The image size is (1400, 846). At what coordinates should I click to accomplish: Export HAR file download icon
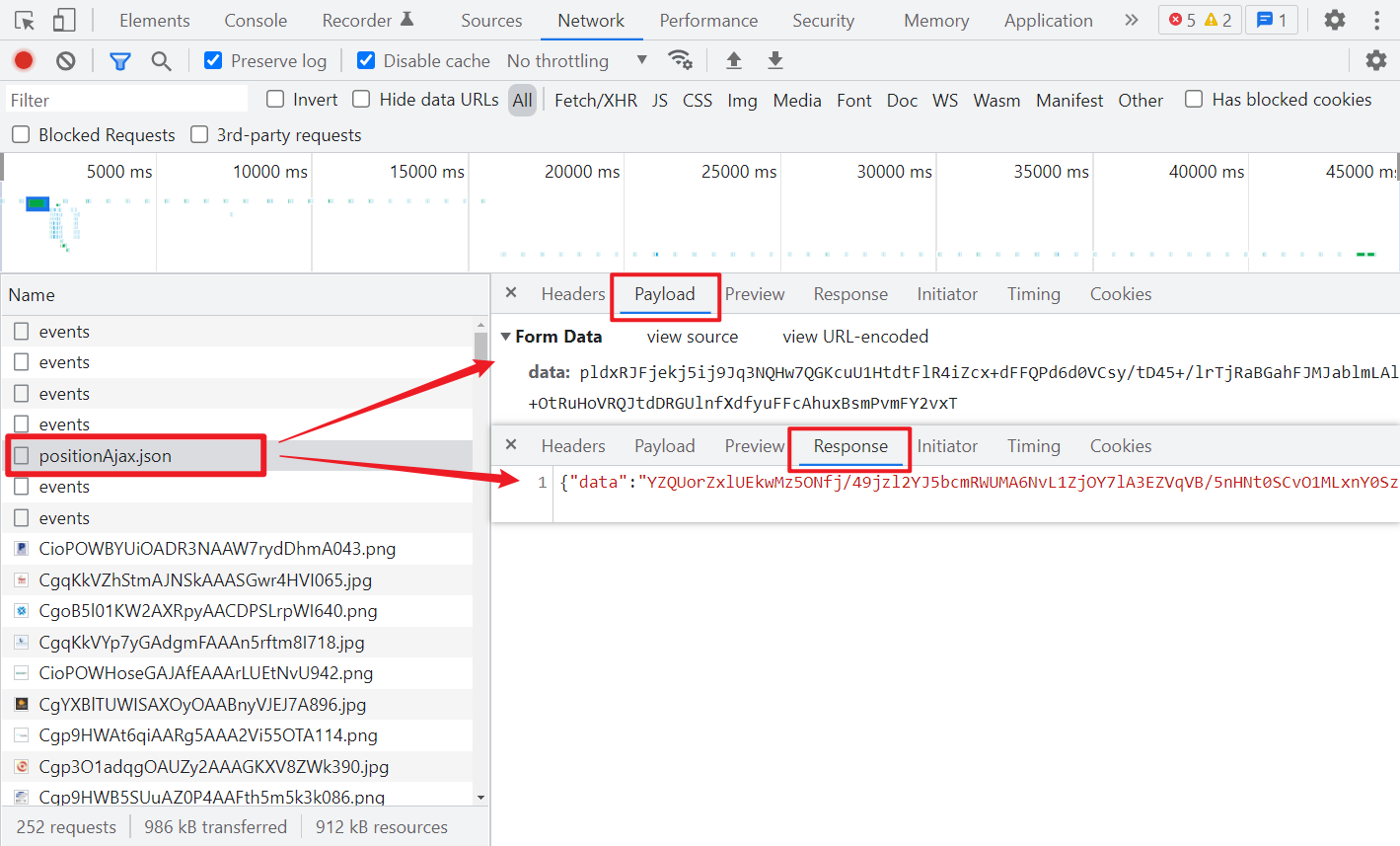click(775, 60)
